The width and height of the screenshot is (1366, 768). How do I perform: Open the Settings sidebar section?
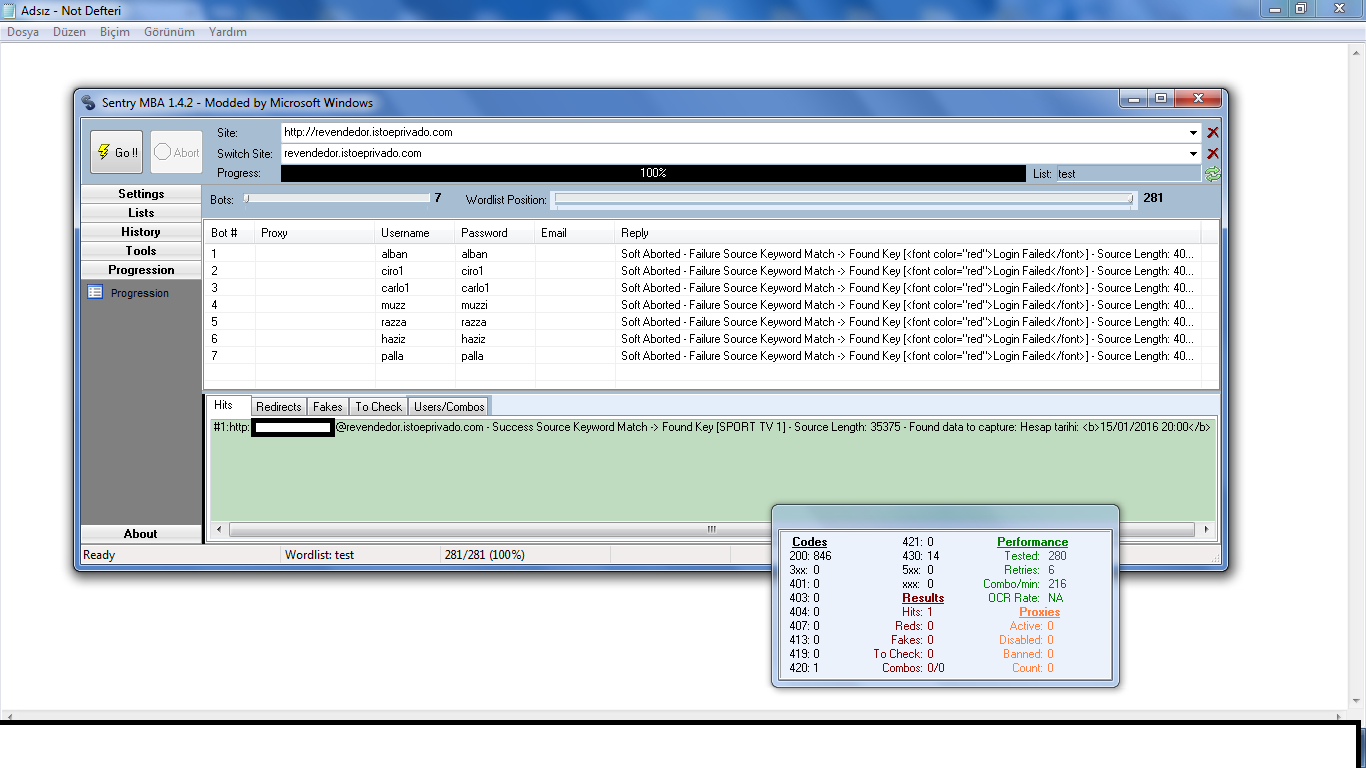click(141, 194)
